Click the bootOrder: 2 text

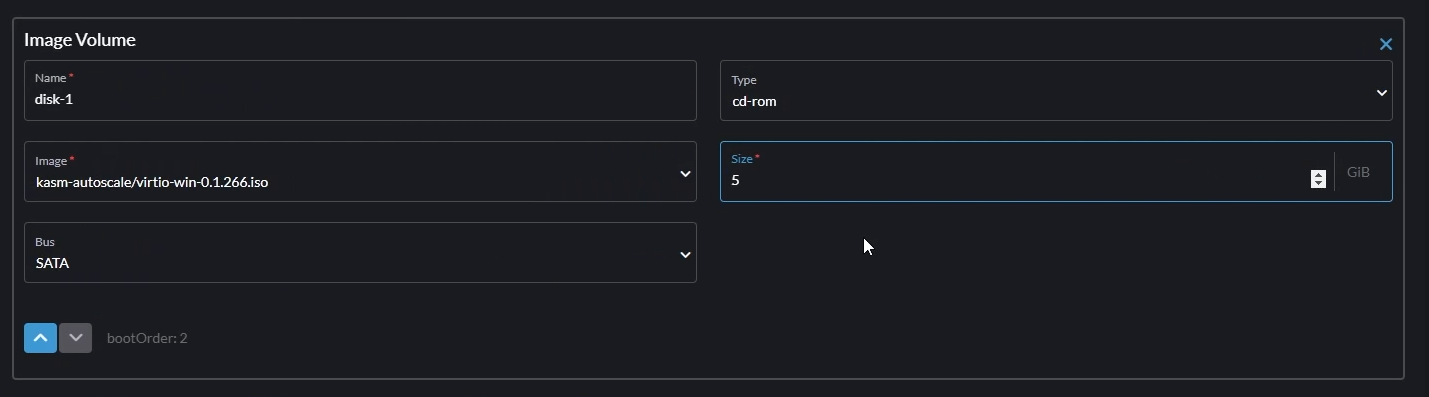pos(147,338)
